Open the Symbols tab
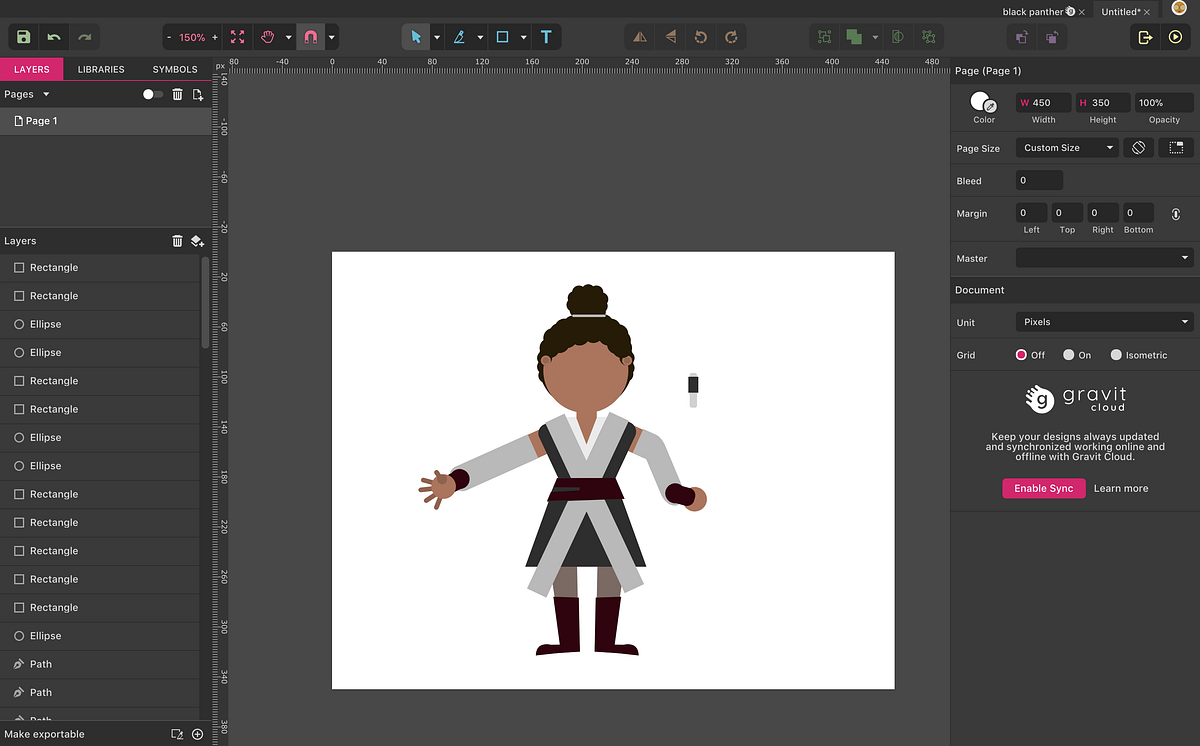The image size is (1200, 746). 175,69
